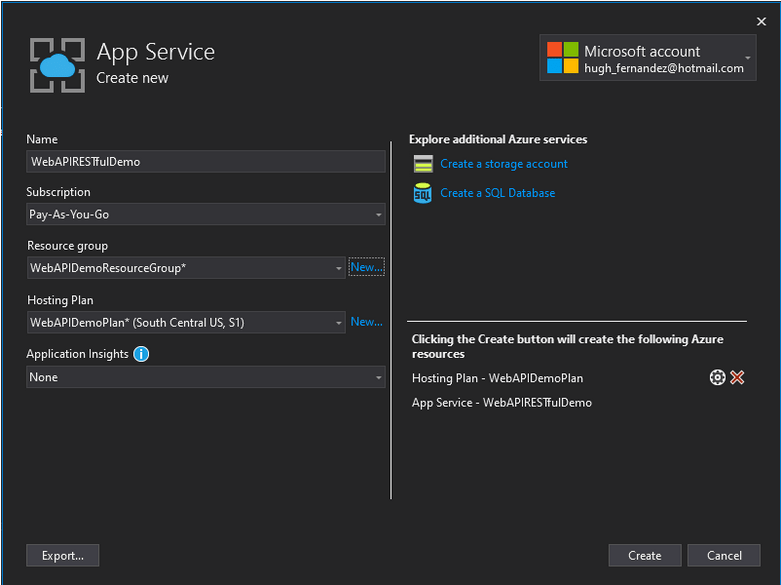Click the App Service cloud logo icon
This screenshot has height=585, width=781.
tap(57, 64)
